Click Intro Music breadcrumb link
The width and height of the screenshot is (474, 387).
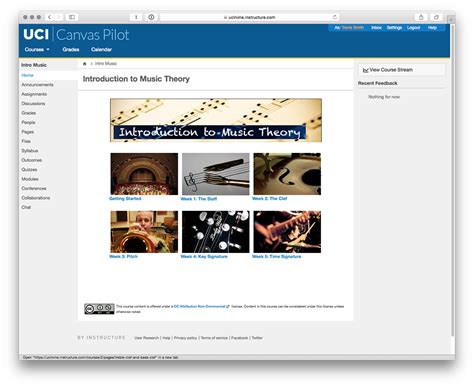pos(106,63)
